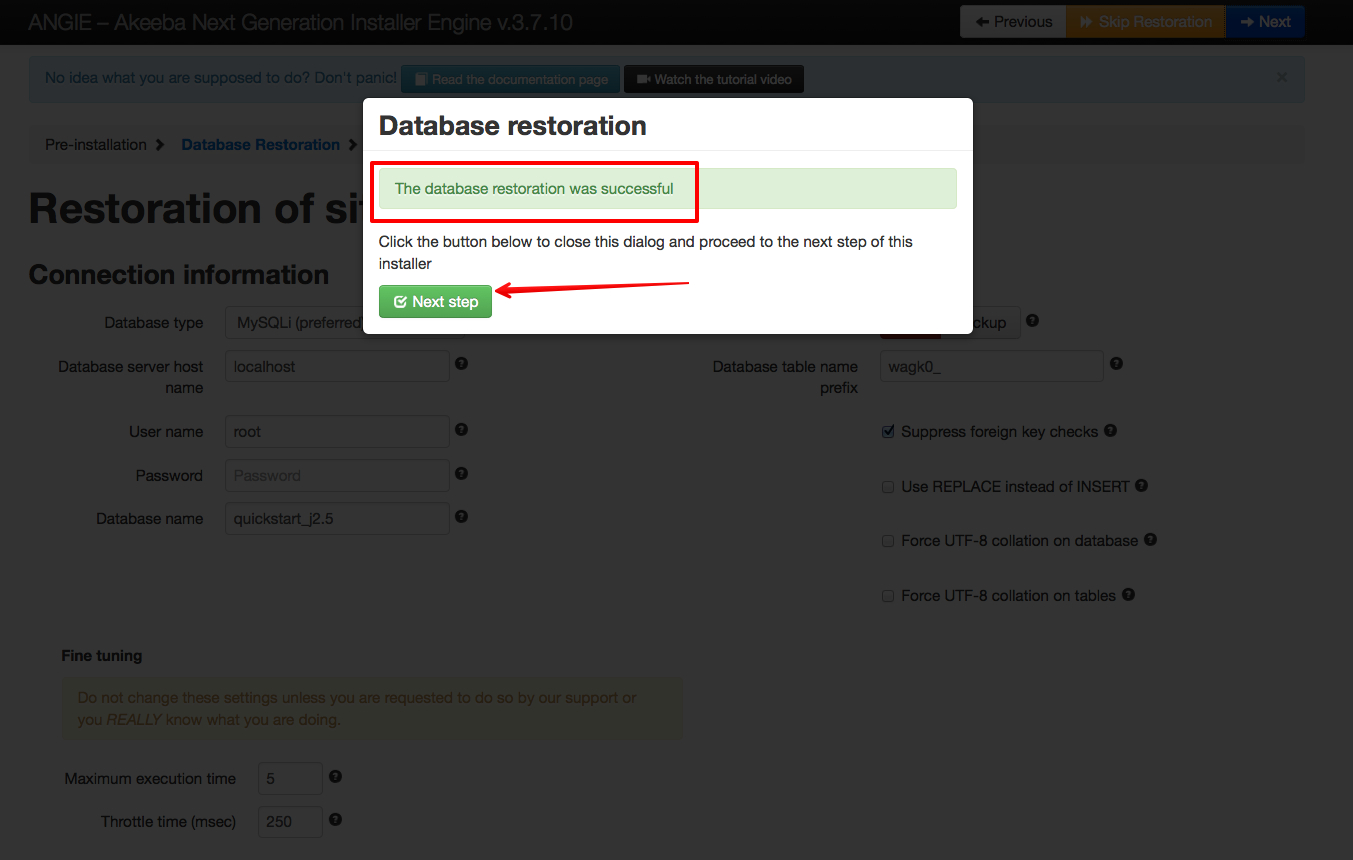Show help for Maximum execution time
The width and height of the screenshot is (1353, 860).
(x=335, y=776)
